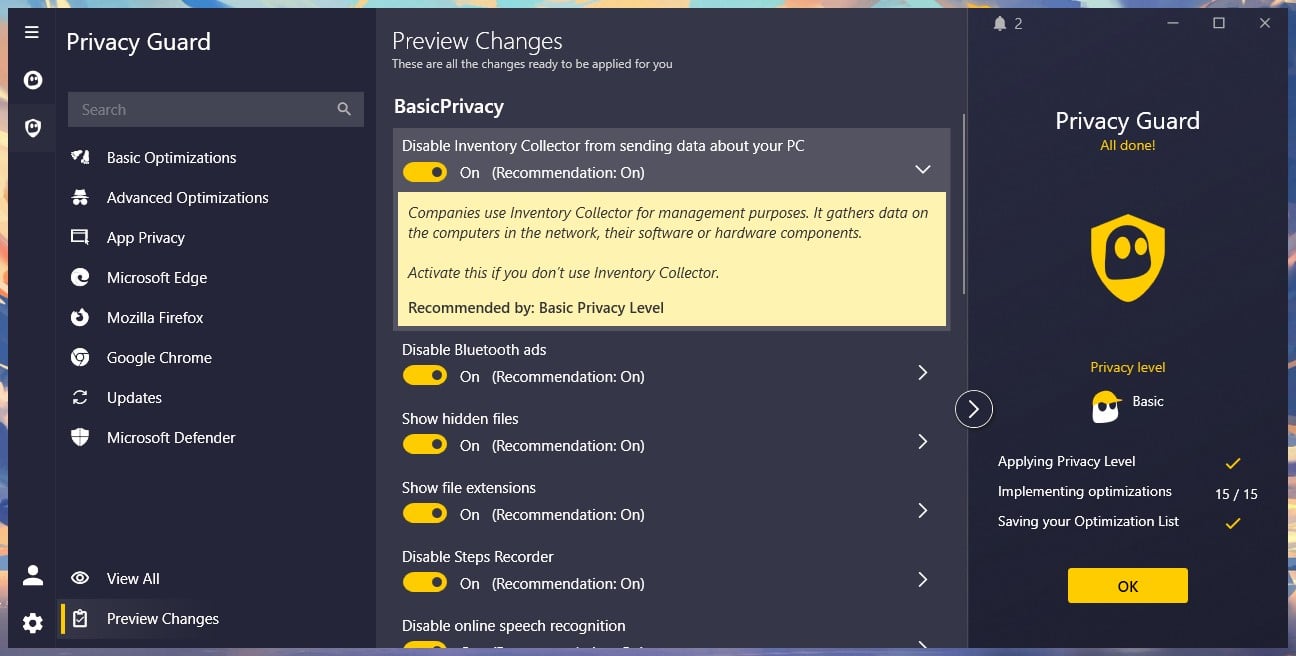Click the CyberGhost ghost icon in sidebar
The height and width of the screenshot is (656, 1296).
click(32, 80)
